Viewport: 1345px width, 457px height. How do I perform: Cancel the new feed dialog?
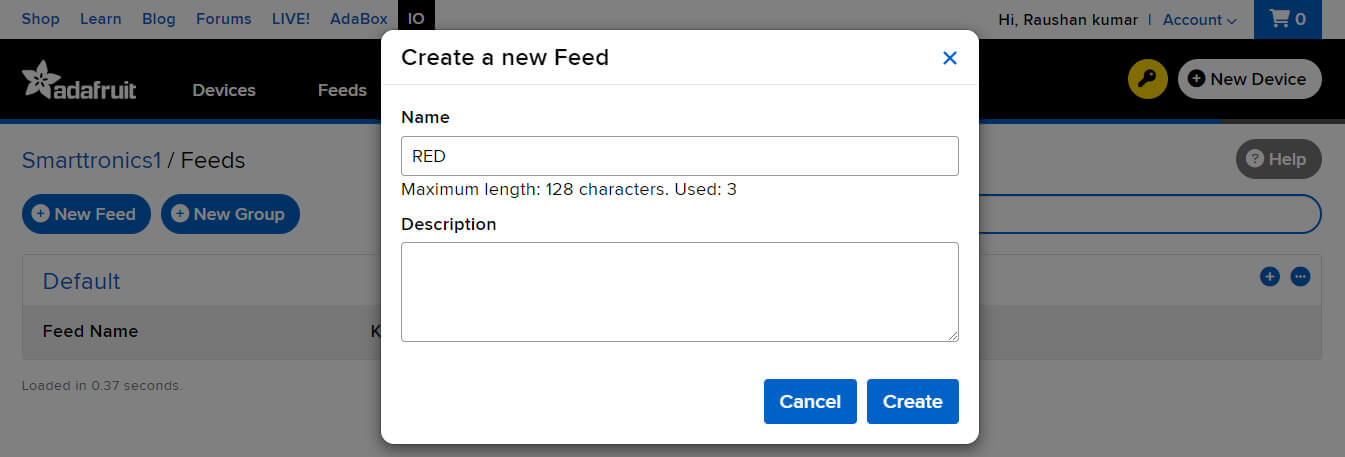(810, 401)
